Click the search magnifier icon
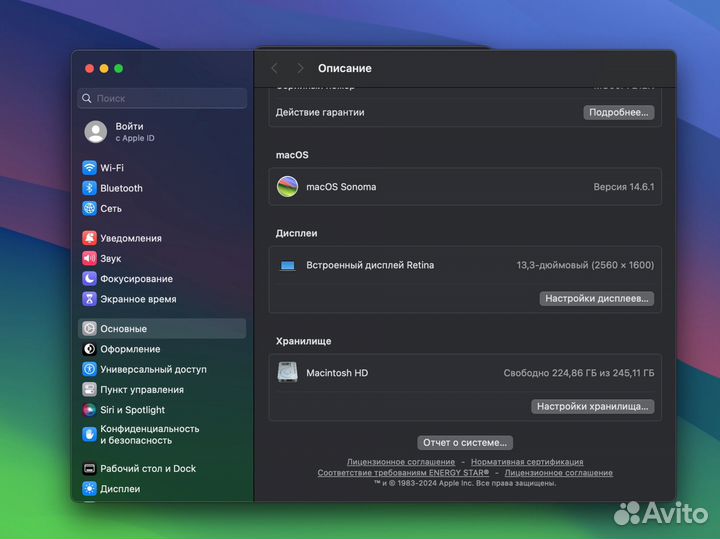This screenshot has width=720, height=539. click(87, 98)
